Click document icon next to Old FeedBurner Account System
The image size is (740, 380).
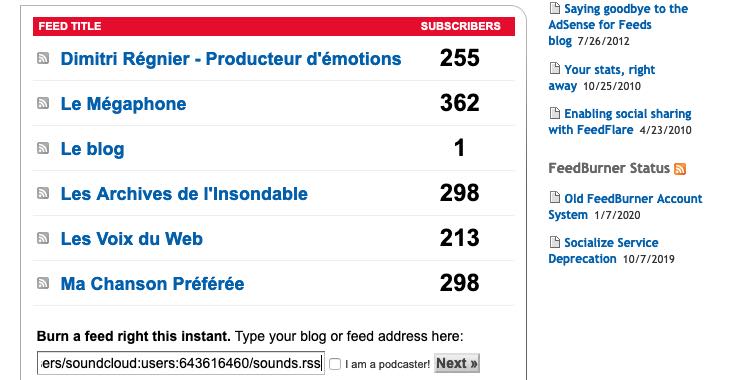pos(555,197)
